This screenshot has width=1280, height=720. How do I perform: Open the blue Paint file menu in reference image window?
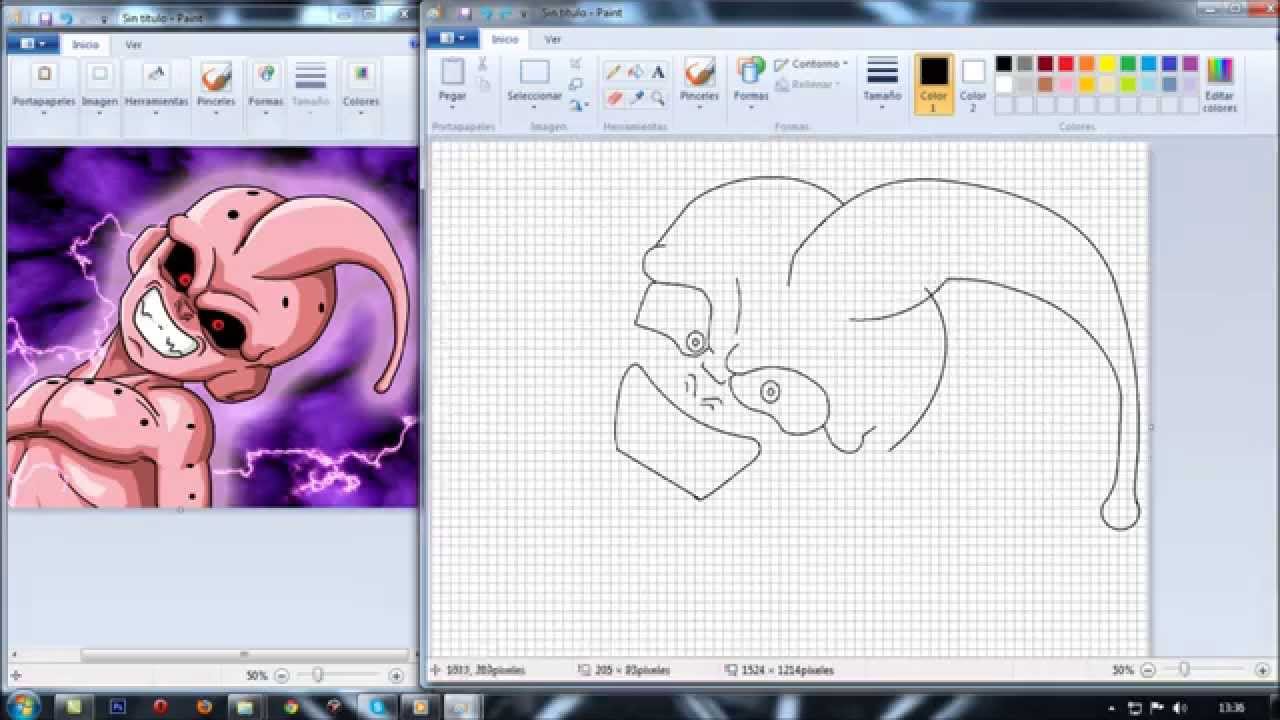[33, 44]
